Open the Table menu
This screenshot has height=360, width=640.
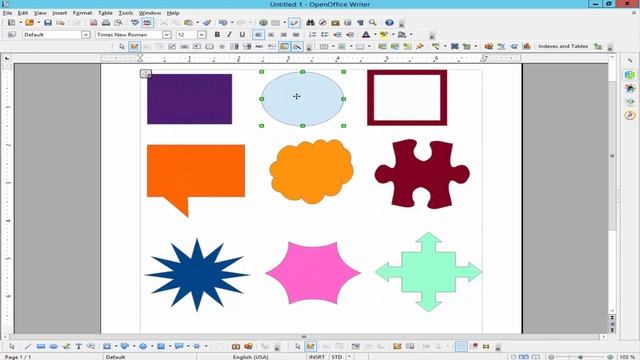pos(105,13)
